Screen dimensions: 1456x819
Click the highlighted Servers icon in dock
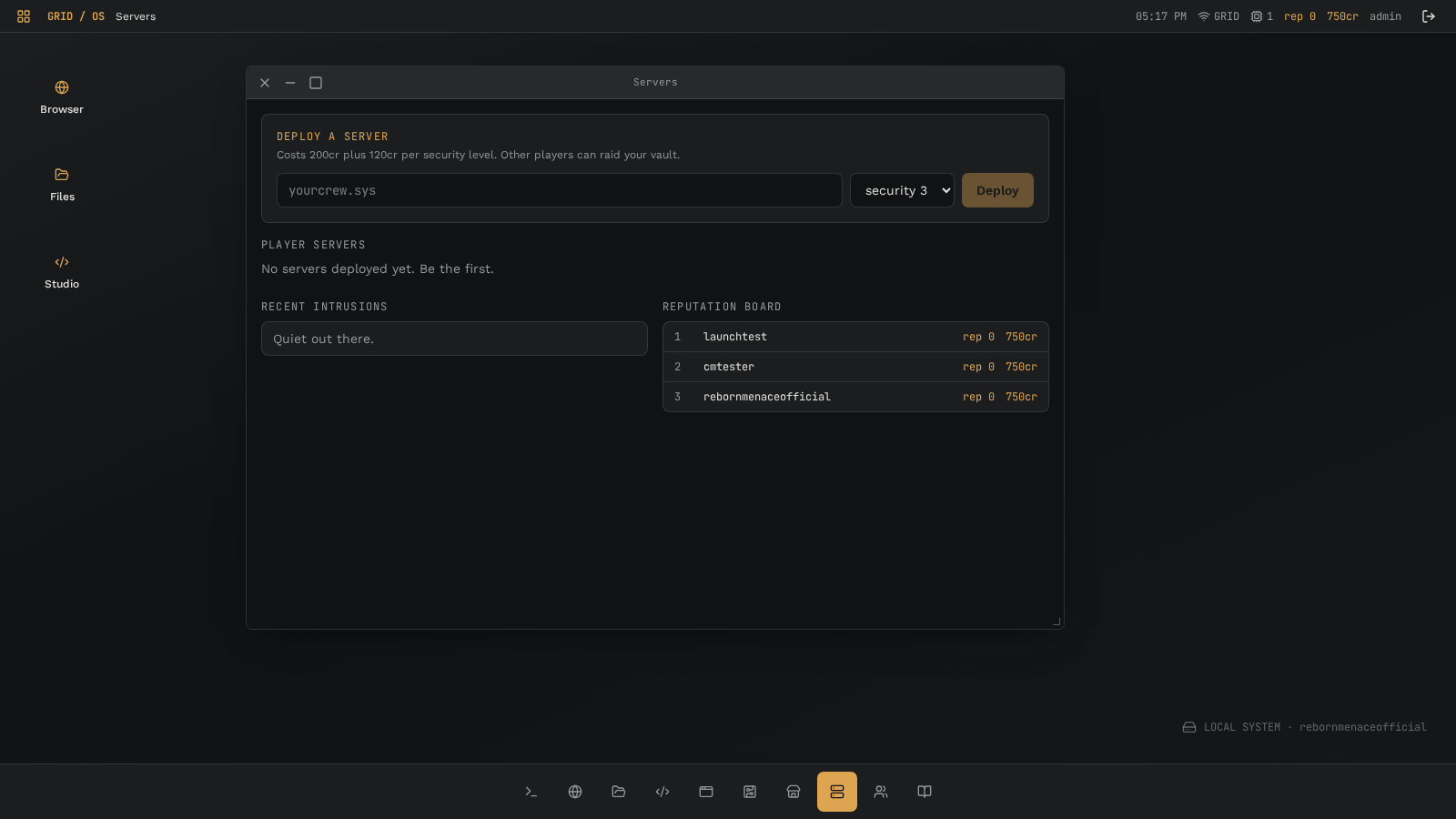(x=837, y=792)
